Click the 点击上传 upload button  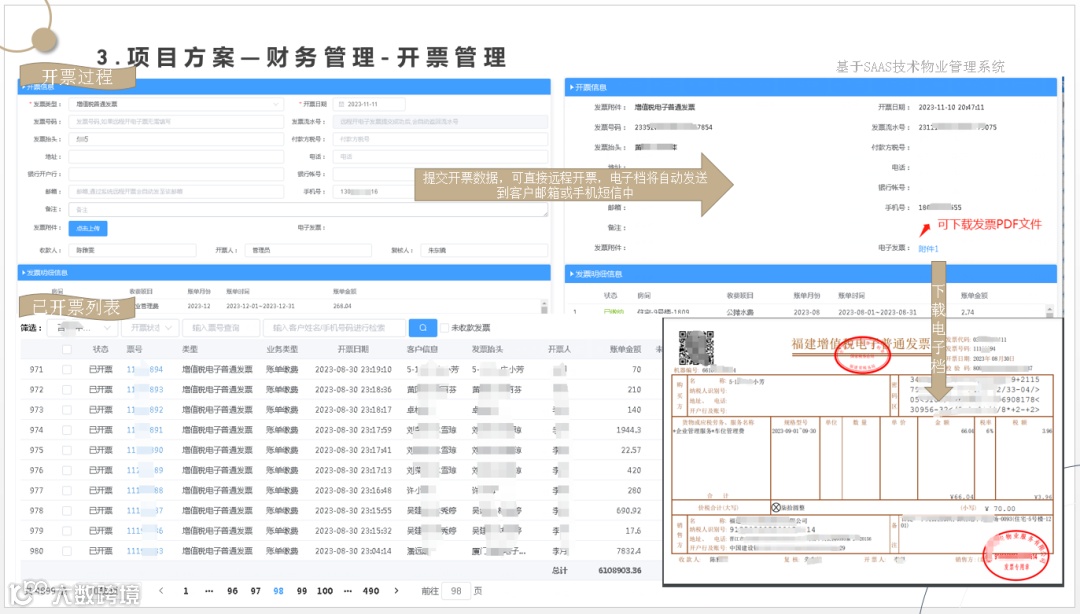[x=88, y=228]
